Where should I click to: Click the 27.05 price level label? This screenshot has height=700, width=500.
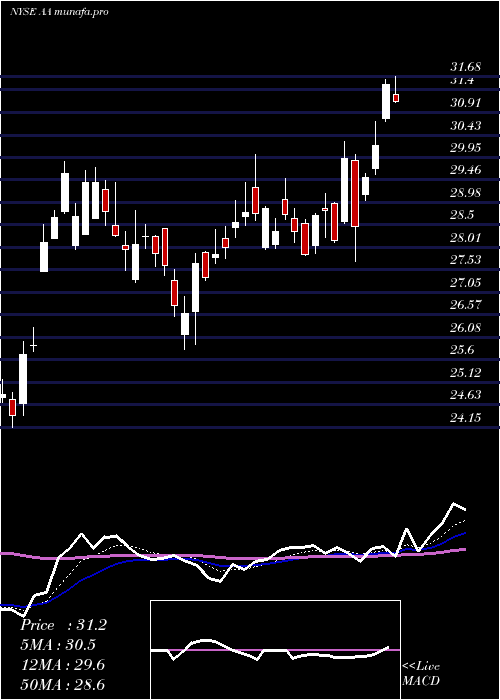(x=465, y=283)
